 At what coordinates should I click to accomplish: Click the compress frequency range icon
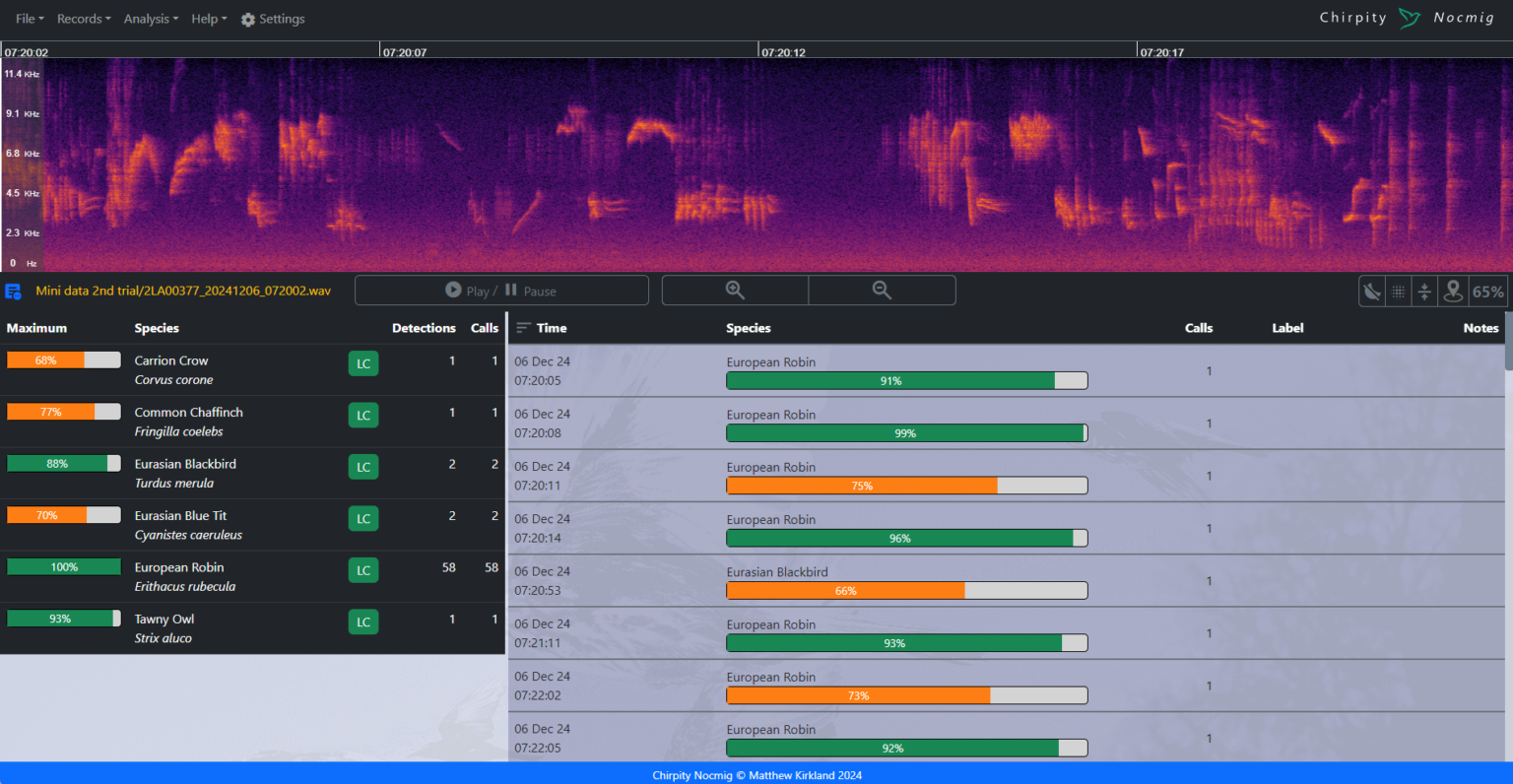coord(1424,291)
